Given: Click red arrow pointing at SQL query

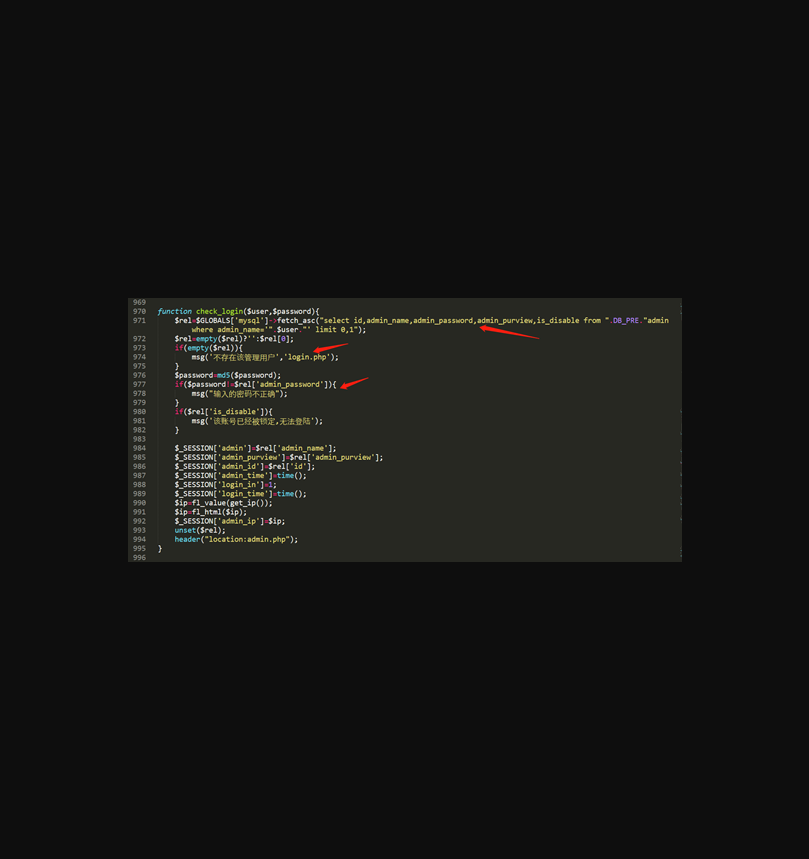Looking at the screenshot, I should (509, 332).
